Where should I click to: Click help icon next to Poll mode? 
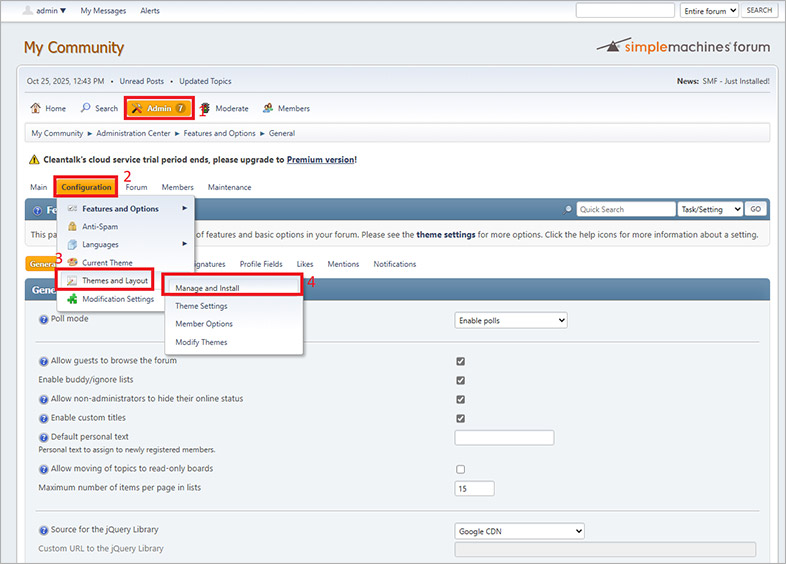tap(44, 319)
